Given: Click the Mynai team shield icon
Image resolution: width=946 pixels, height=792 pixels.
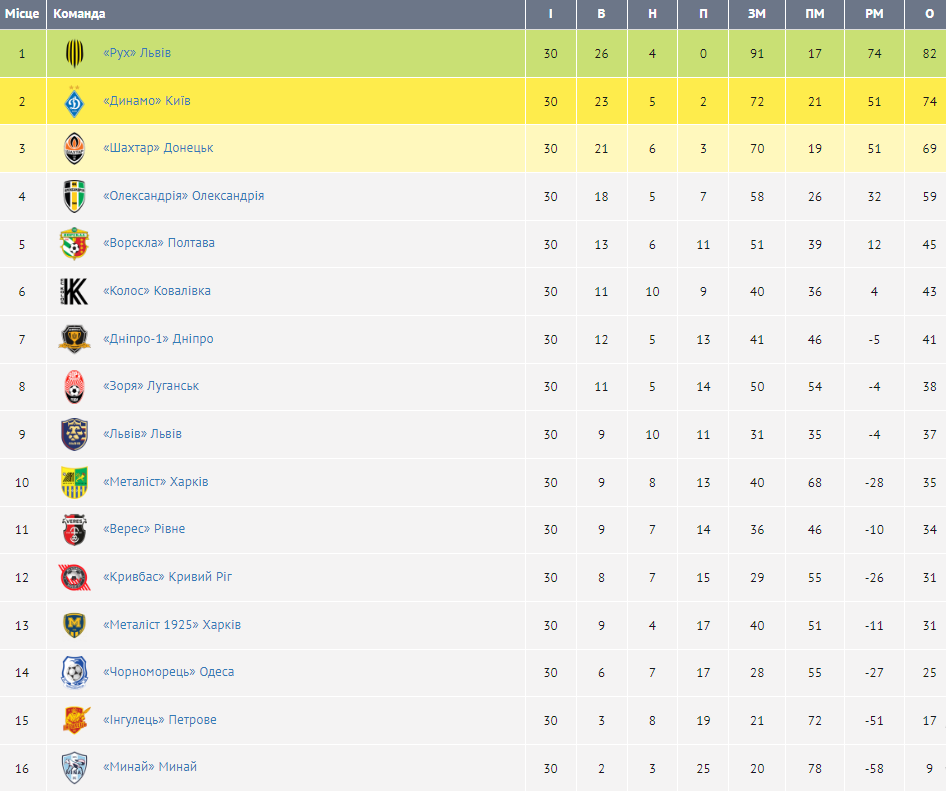Looking at the screenshot, I should point(74,767).
